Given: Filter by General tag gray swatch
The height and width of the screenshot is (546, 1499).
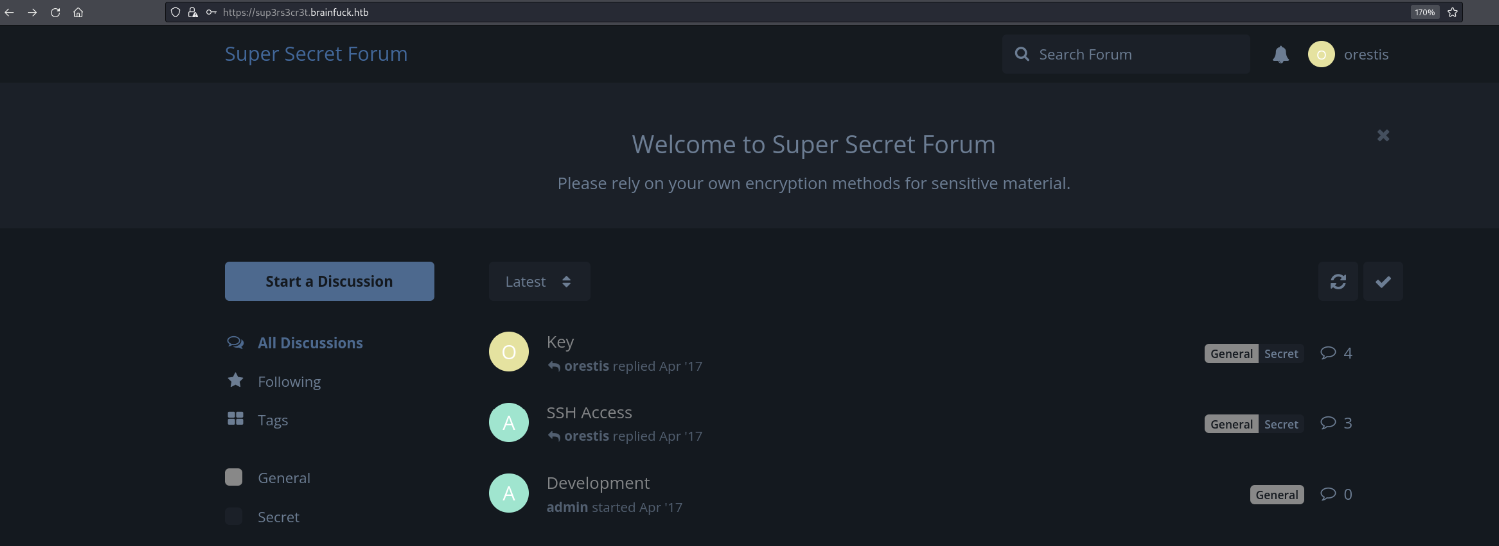Looking at the screenshot, I should [x=234, y=478].
